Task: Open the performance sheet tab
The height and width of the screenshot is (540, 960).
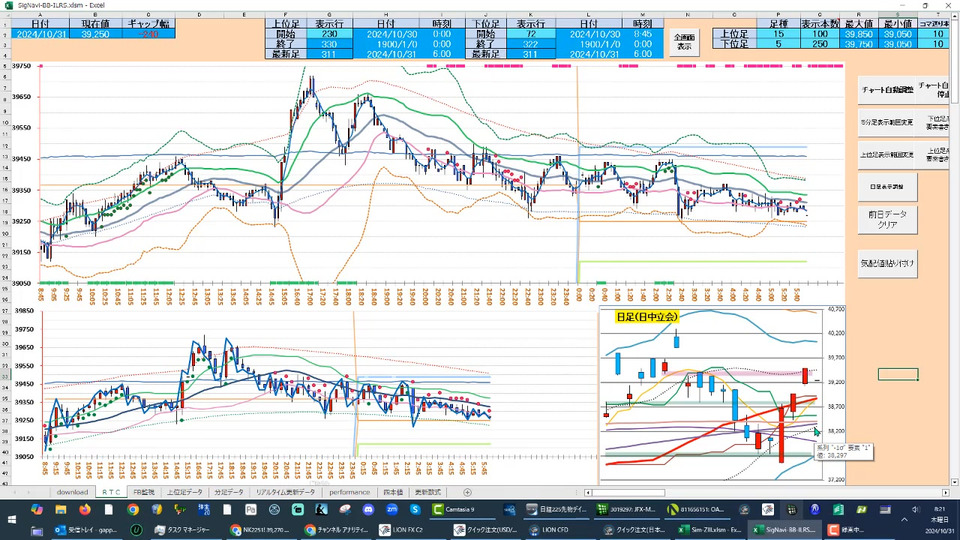Action: 349,492
